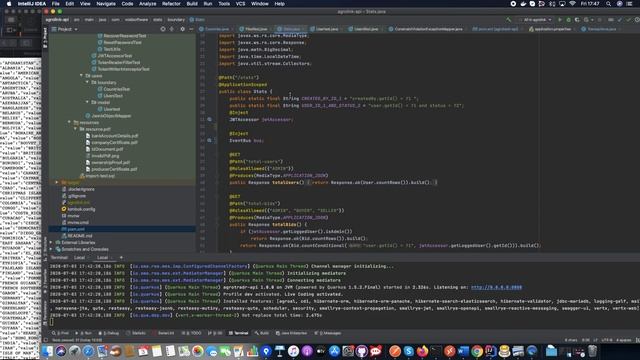Screen dimensions: 640x360
Task: Click the gutter icon beside the JWTAccessor field
Action: (209, 120)
